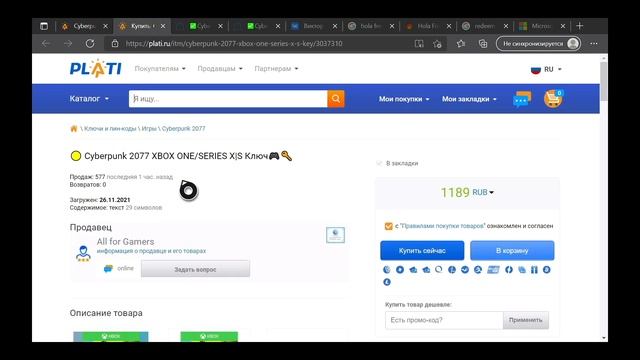Click the Применить promo code button
The height and width of the screenshot is (360, 640).
pos(525,320)
